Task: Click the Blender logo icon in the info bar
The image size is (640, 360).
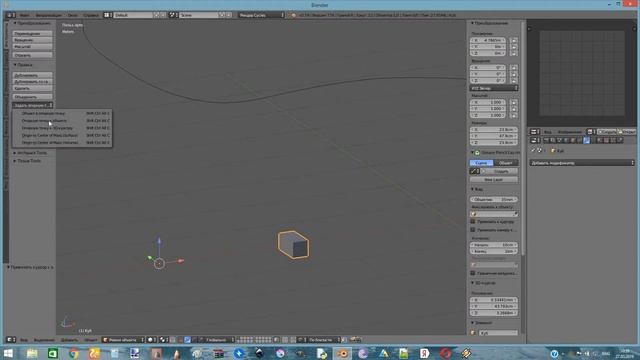Action: coord(293,15)
